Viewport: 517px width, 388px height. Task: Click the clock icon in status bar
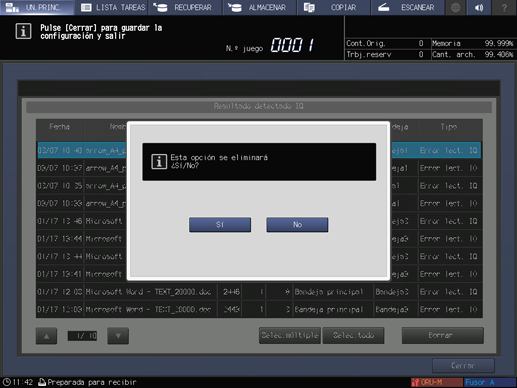coord(6,382)
